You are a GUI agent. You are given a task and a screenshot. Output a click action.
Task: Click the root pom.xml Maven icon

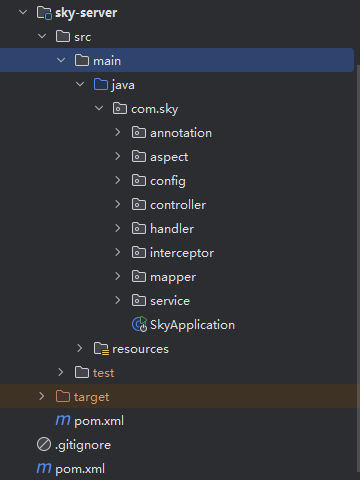pos(44,468)
